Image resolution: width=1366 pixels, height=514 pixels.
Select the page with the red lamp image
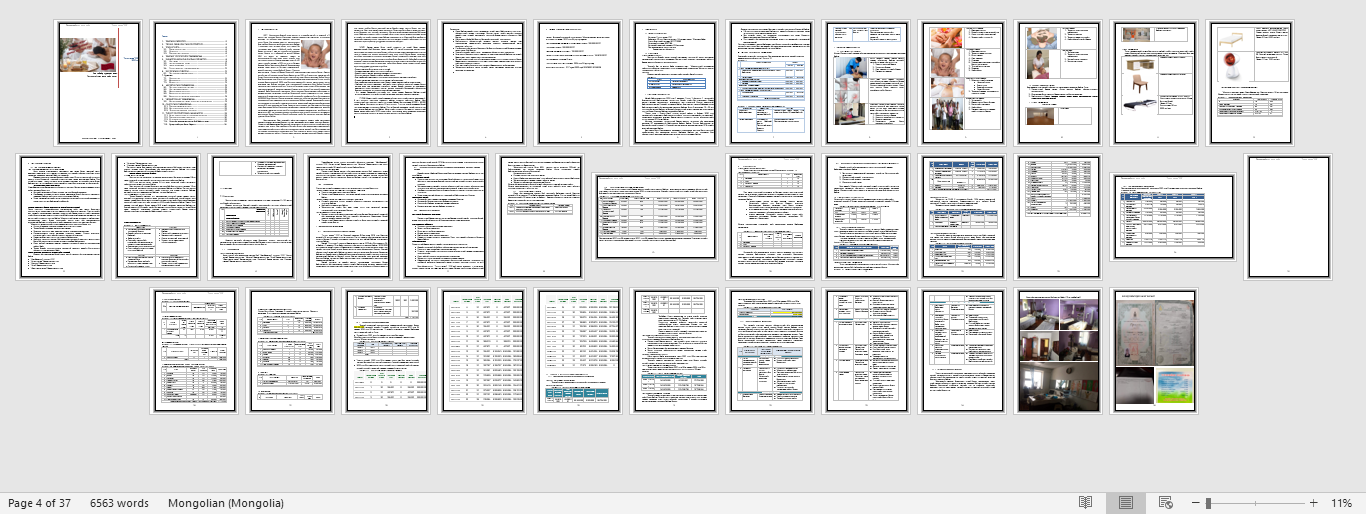pos(1250,83)
